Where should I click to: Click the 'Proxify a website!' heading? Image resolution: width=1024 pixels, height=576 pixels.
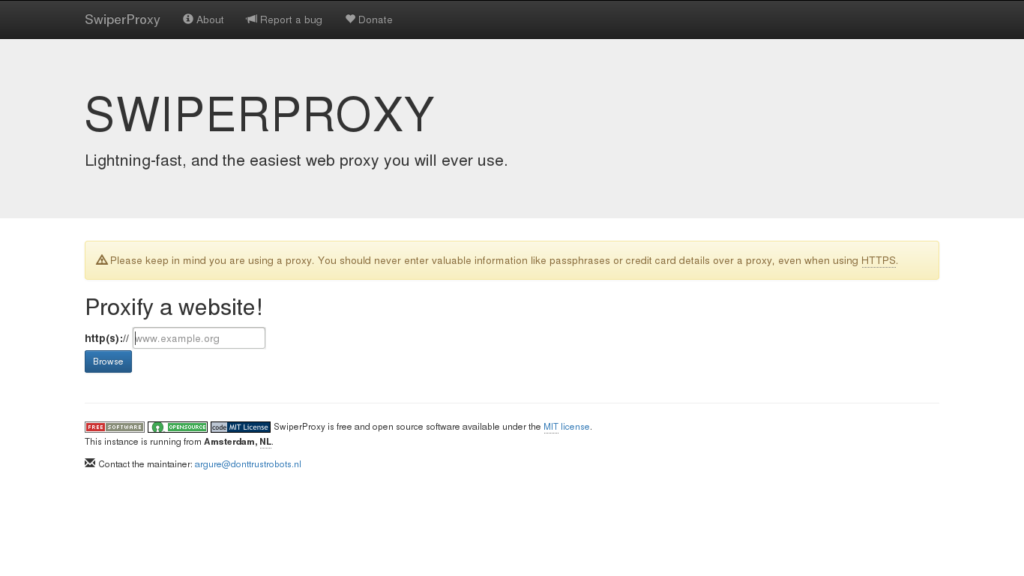(x=174, y=307)
